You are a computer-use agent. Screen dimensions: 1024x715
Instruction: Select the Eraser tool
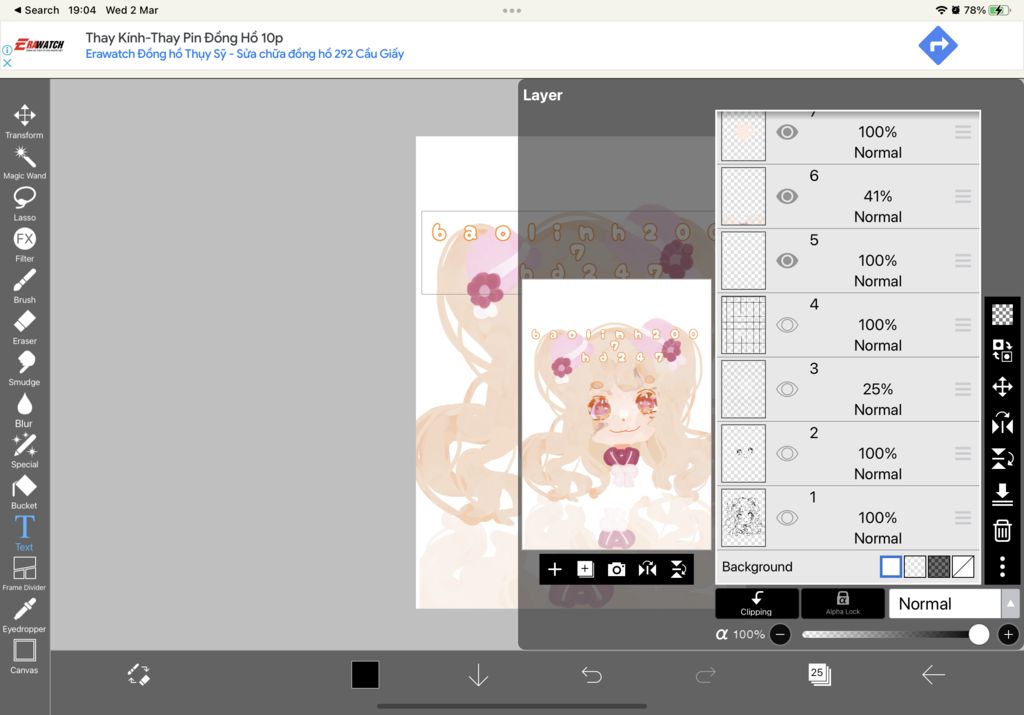24,327
